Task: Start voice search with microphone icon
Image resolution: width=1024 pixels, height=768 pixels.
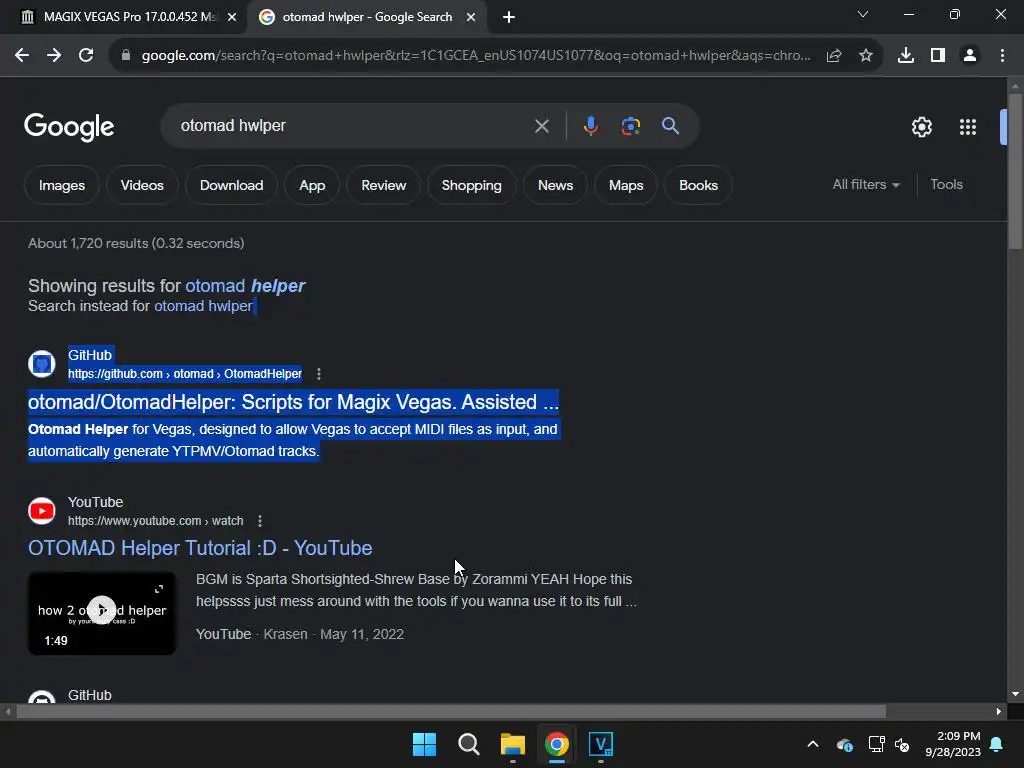Action: [x=590, y=126]
